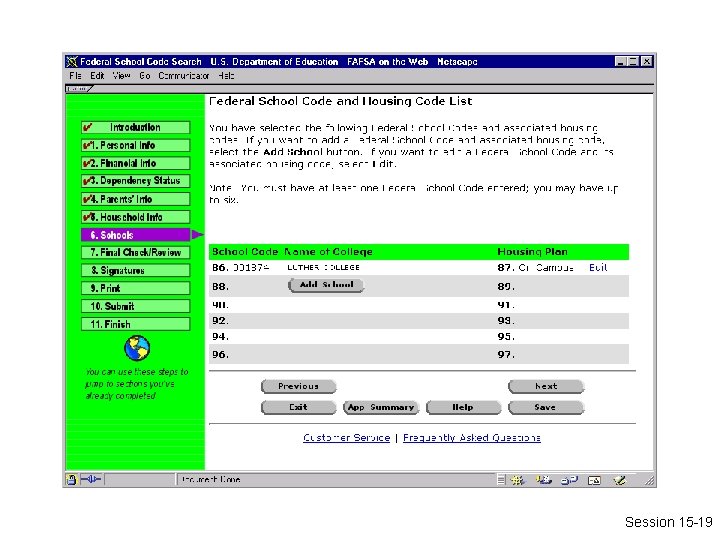Viewport: 720px width, 540px height.
Task: Click the Exit button
Action: (298, 407)
